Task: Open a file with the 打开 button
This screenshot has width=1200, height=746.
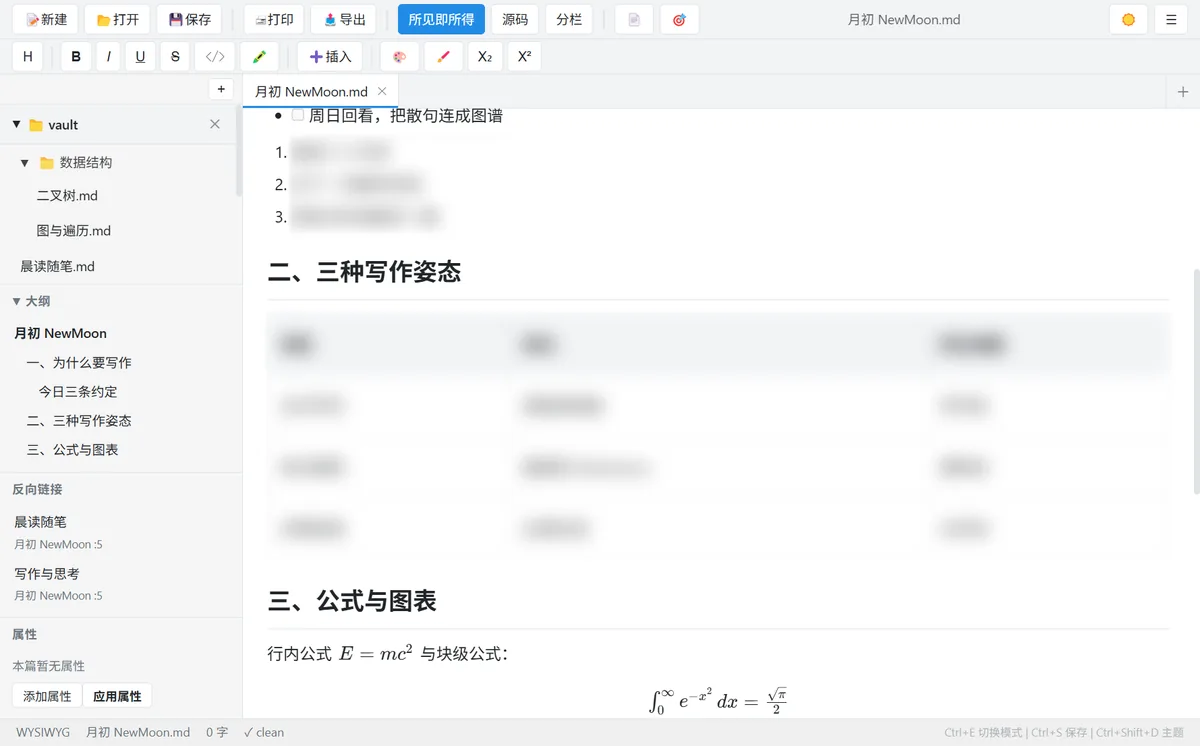Action: click(117, 19)
